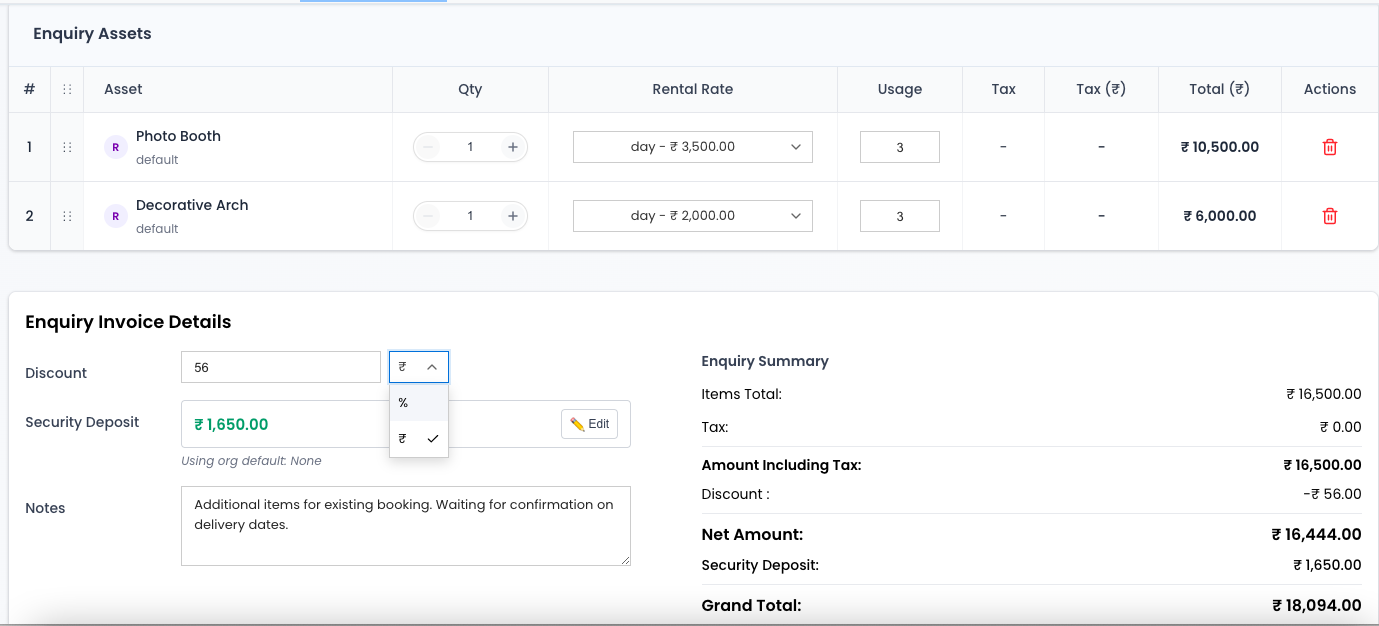Collapse the discount type dropdown via its chevron
This screenshot has height=626, width=1379.
(432, 366)
